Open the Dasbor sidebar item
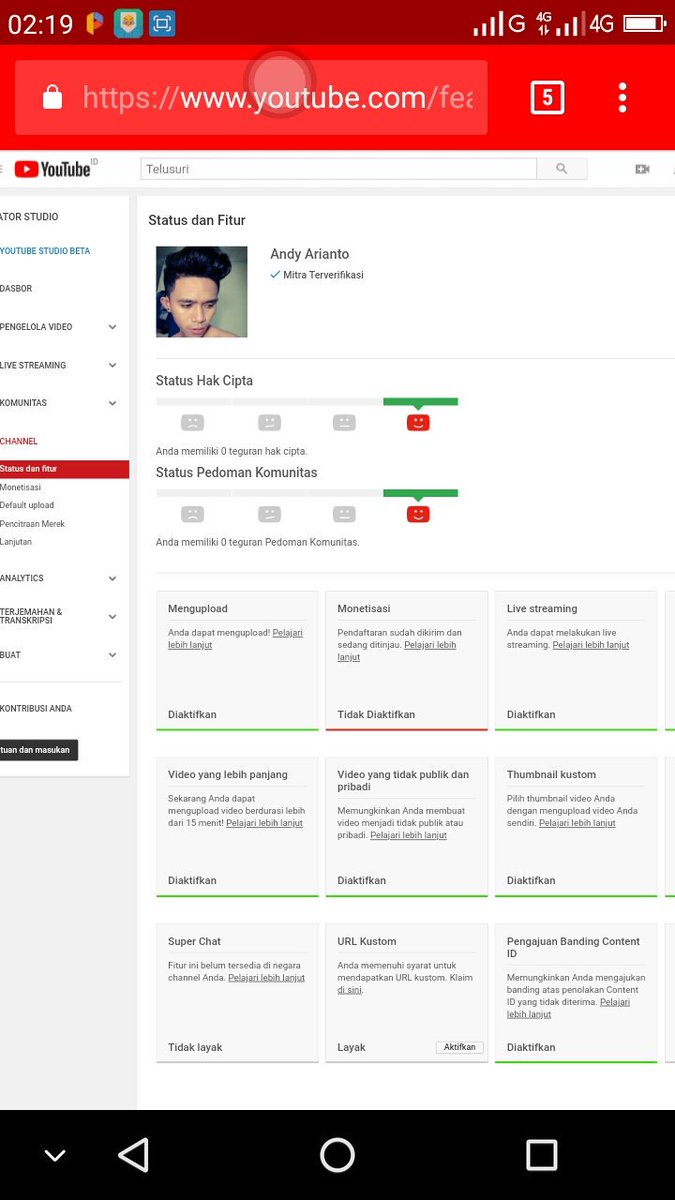Viewport: 675px width, 1200px height. coord(16,289)
